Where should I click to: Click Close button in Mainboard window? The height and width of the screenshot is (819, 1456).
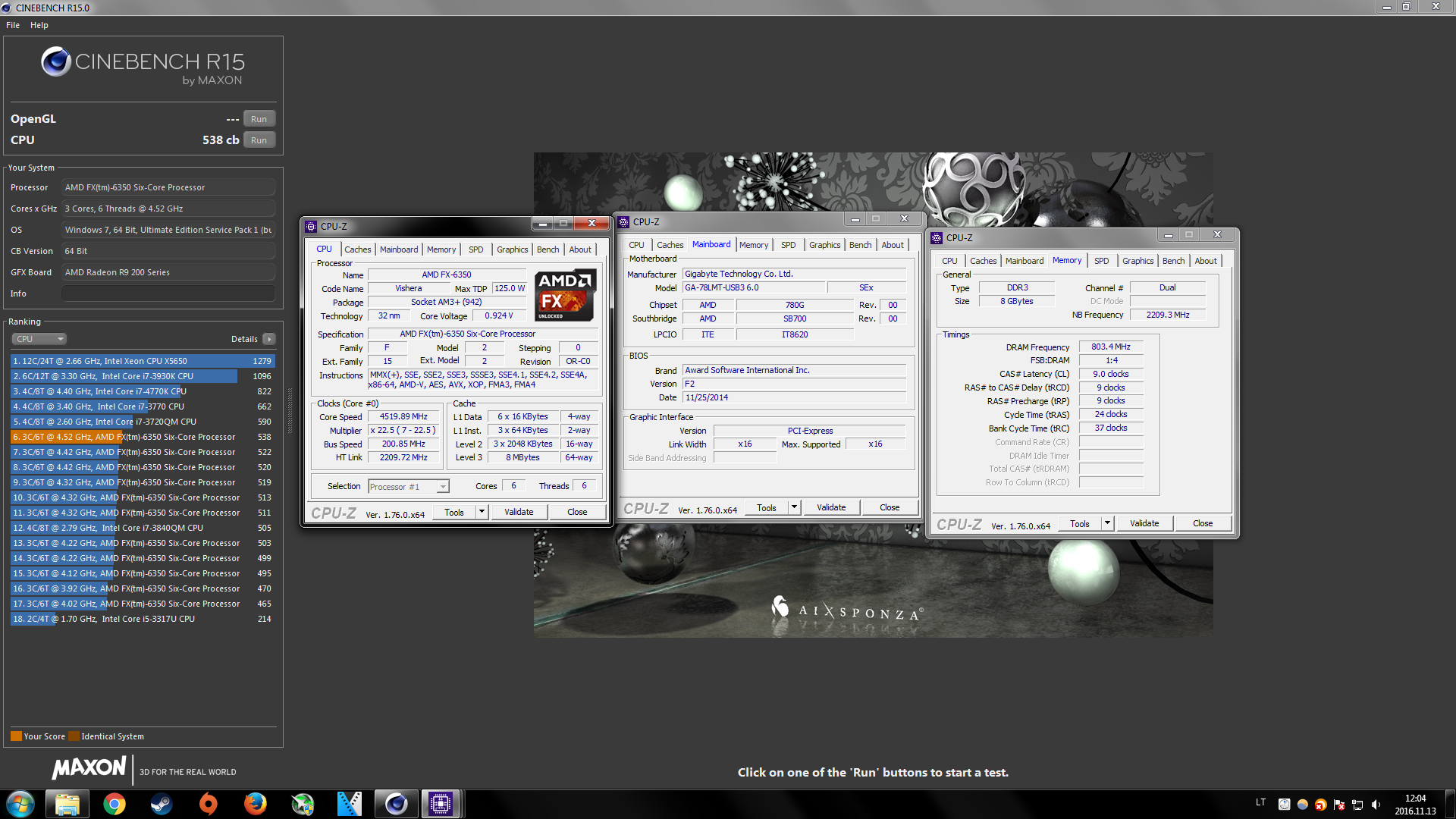[x=890, y=507]
